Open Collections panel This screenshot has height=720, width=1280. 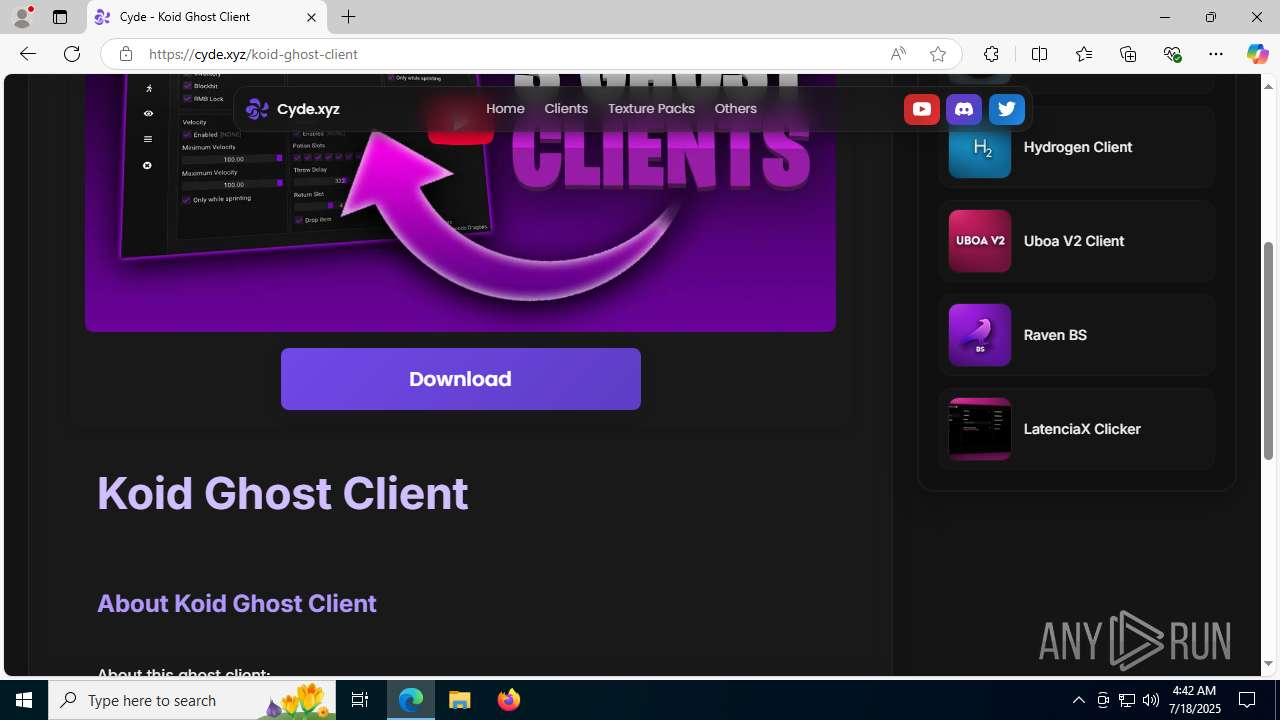(1128, 54)
